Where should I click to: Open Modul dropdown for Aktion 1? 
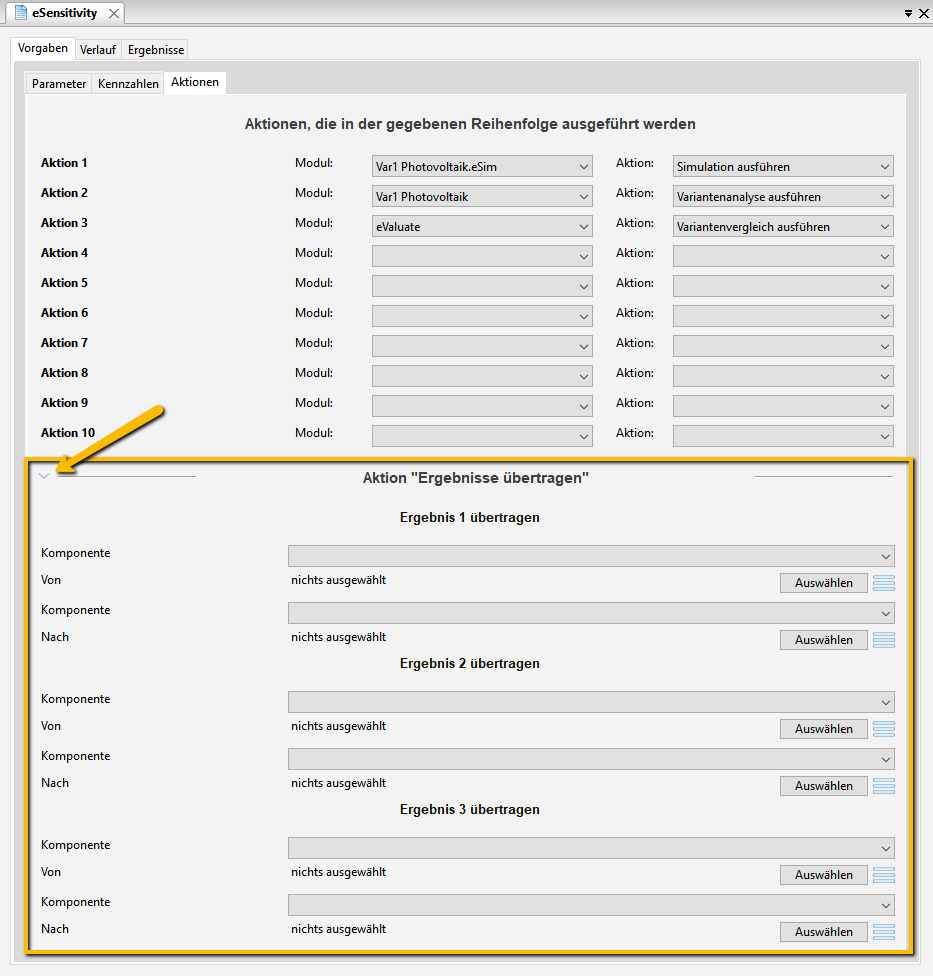coord(482,167)
